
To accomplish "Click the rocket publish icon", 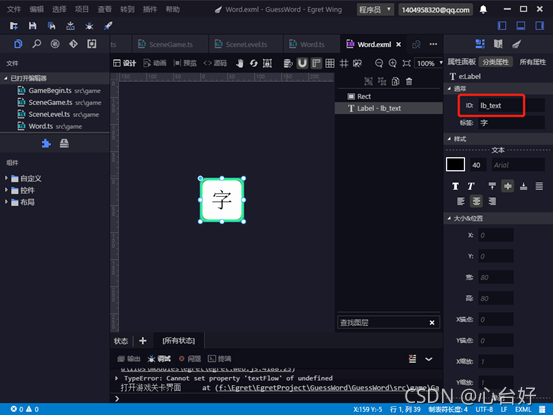I will [108, 26].
